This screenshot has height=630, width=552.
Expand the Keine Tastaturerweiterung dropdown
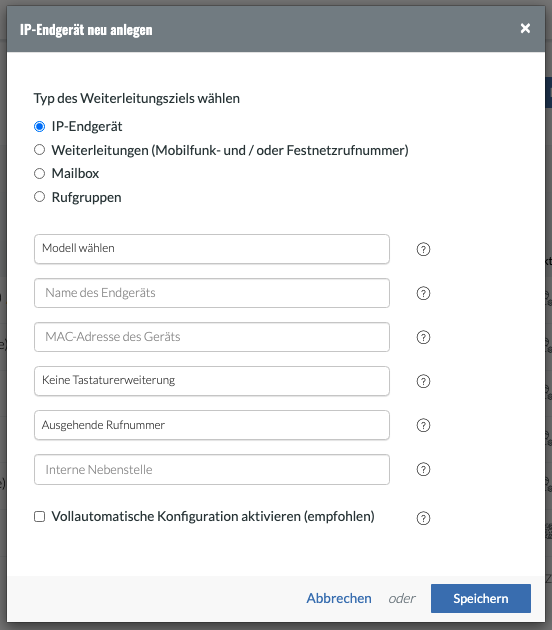click(212, 381)
